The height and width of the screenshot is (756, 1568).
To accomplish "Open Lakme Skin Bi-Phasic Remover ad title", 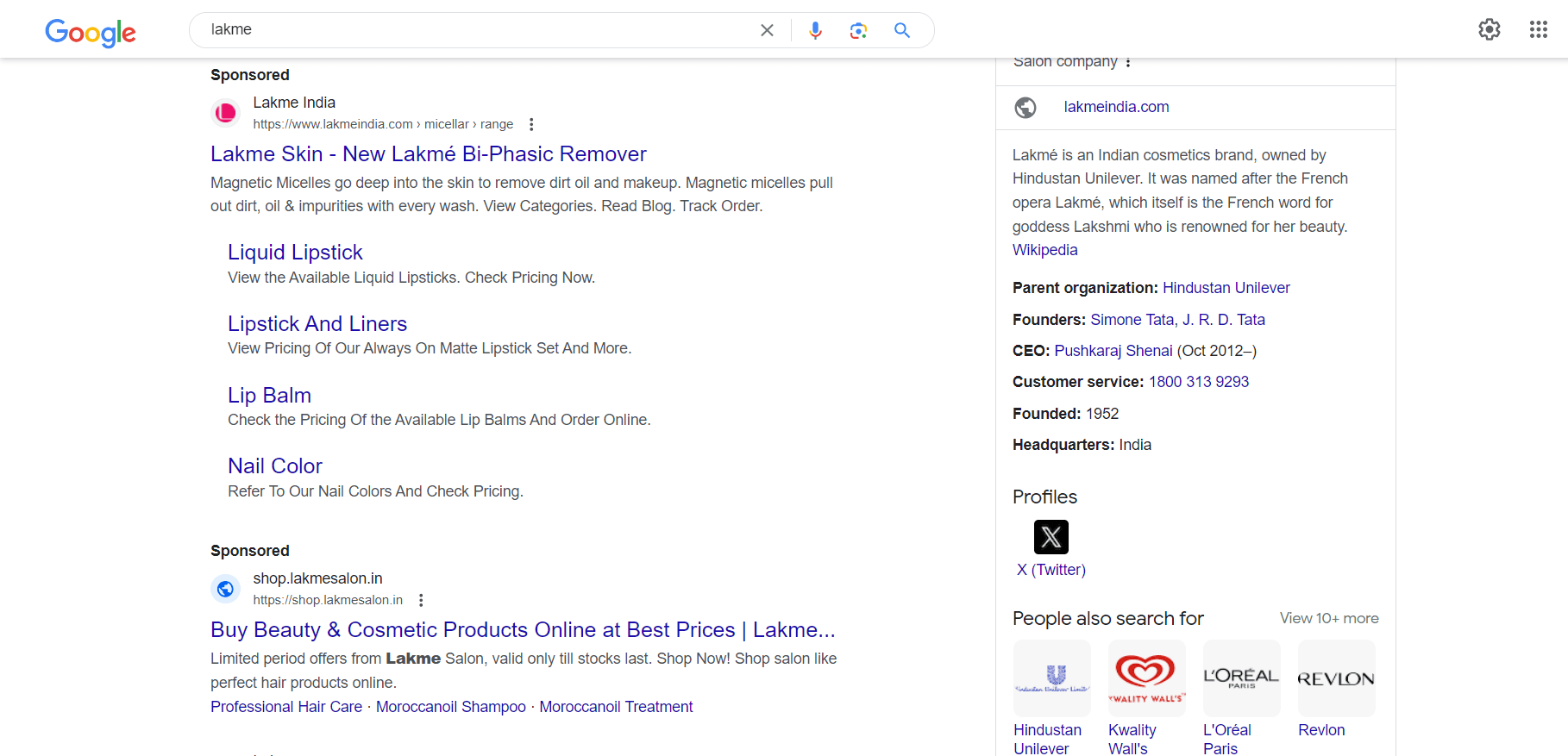I will click(429, 154).
